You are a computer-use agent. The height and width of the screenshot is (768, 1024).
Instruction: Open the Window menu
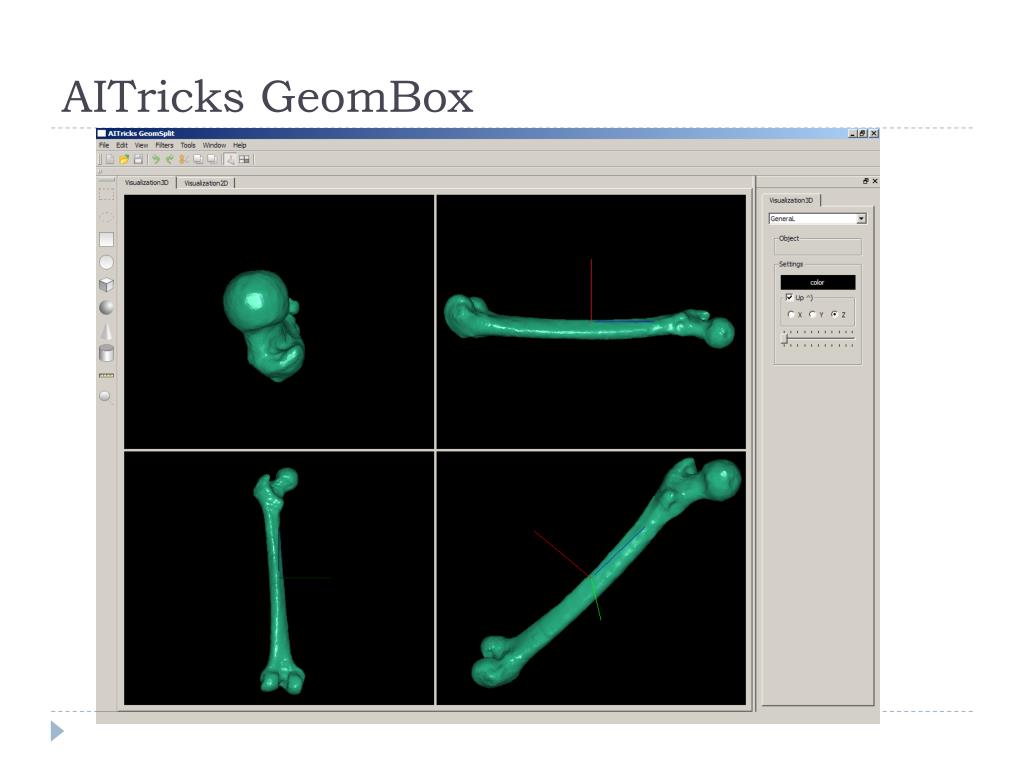click(x=214, y=145)
